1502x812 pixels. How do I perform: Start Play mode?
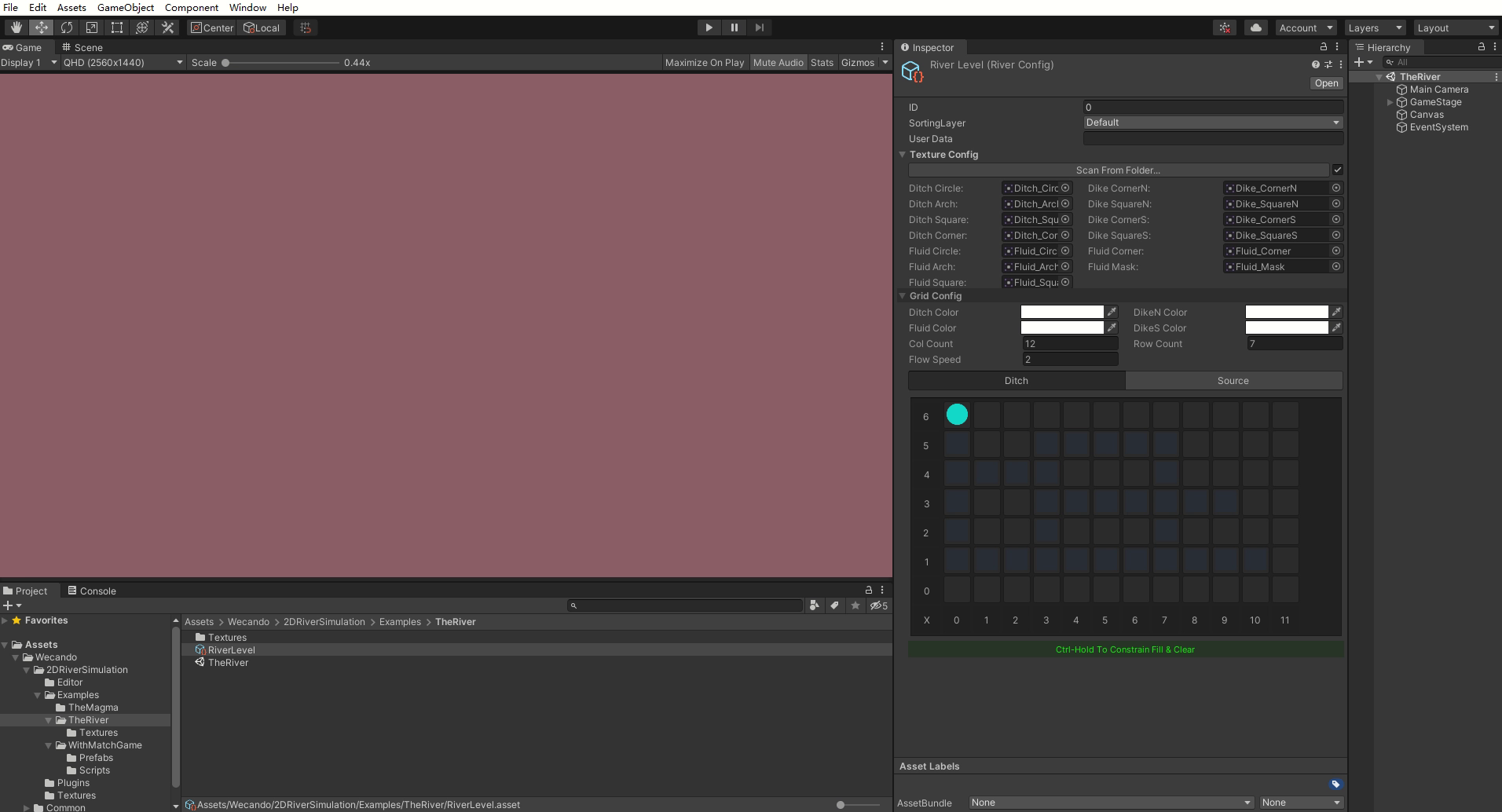(709, 27)
